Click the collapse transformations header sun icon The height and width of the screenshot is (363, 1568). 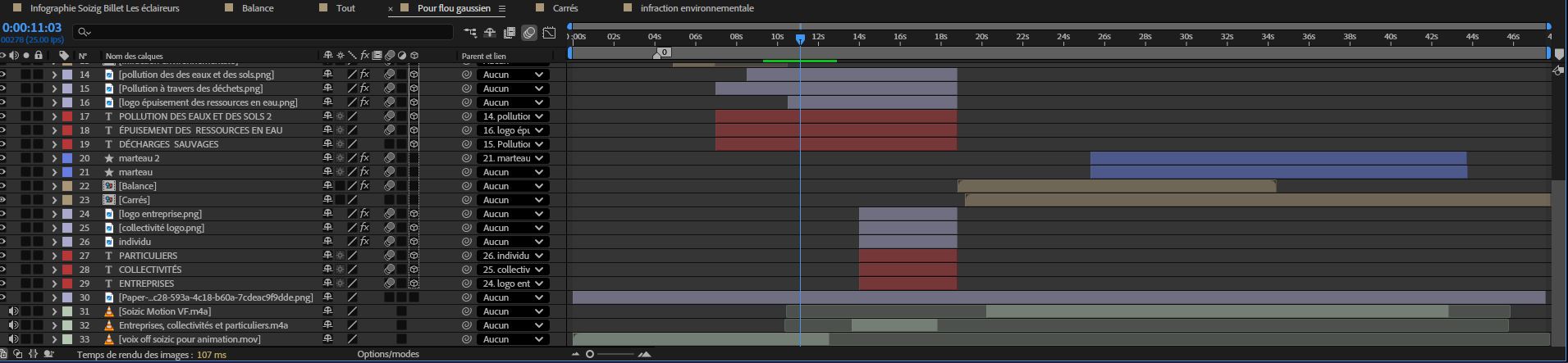(341, 56)
